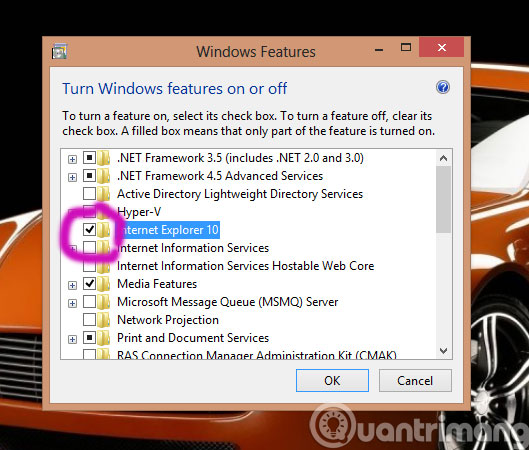Uncheck the Media Features checkbox
The width and height of the screenshot is (529, 450).
pos(89,284)
